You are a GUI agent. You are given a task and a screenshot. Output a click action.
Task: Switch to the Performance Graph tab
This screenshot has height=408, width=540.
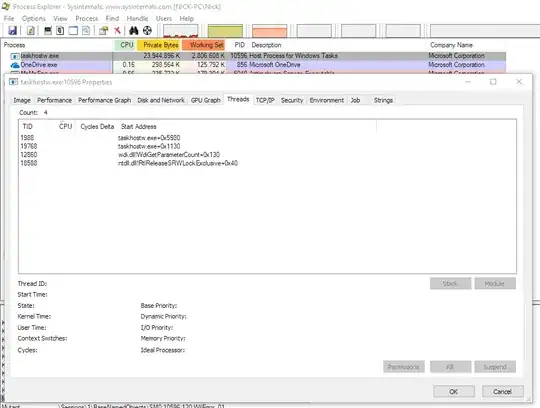[104, 100]
